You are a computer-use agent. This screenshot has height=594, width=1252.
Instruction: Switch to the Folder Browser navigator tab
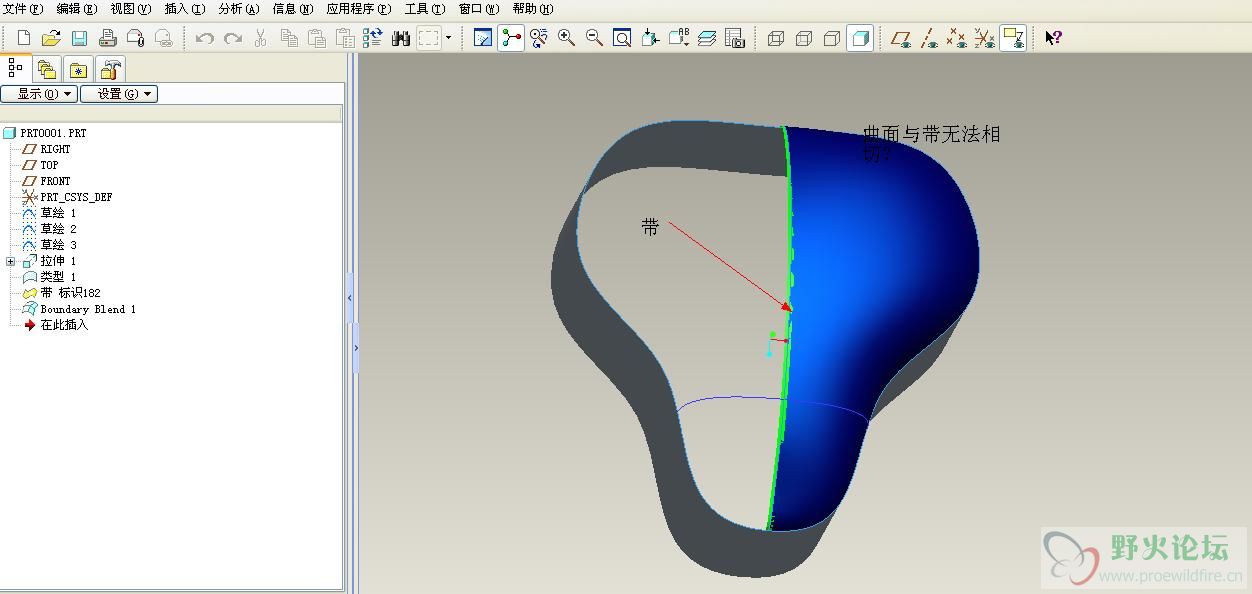[46, 70]
